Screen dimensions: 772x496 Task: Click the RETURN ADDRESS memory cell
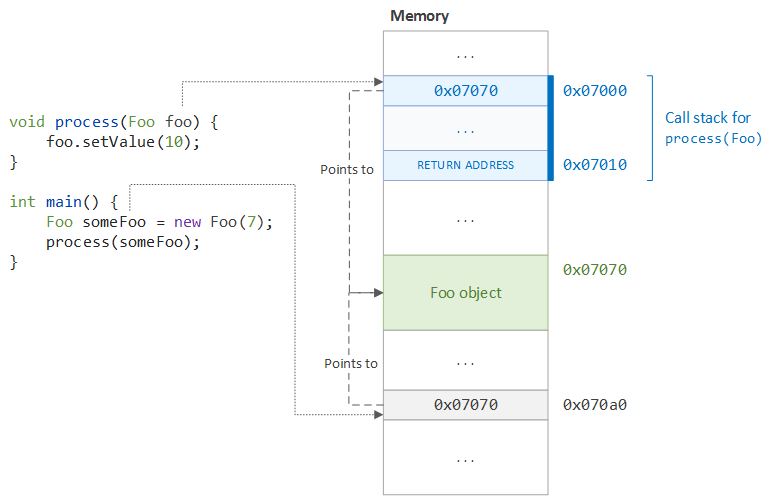[465, 165]
